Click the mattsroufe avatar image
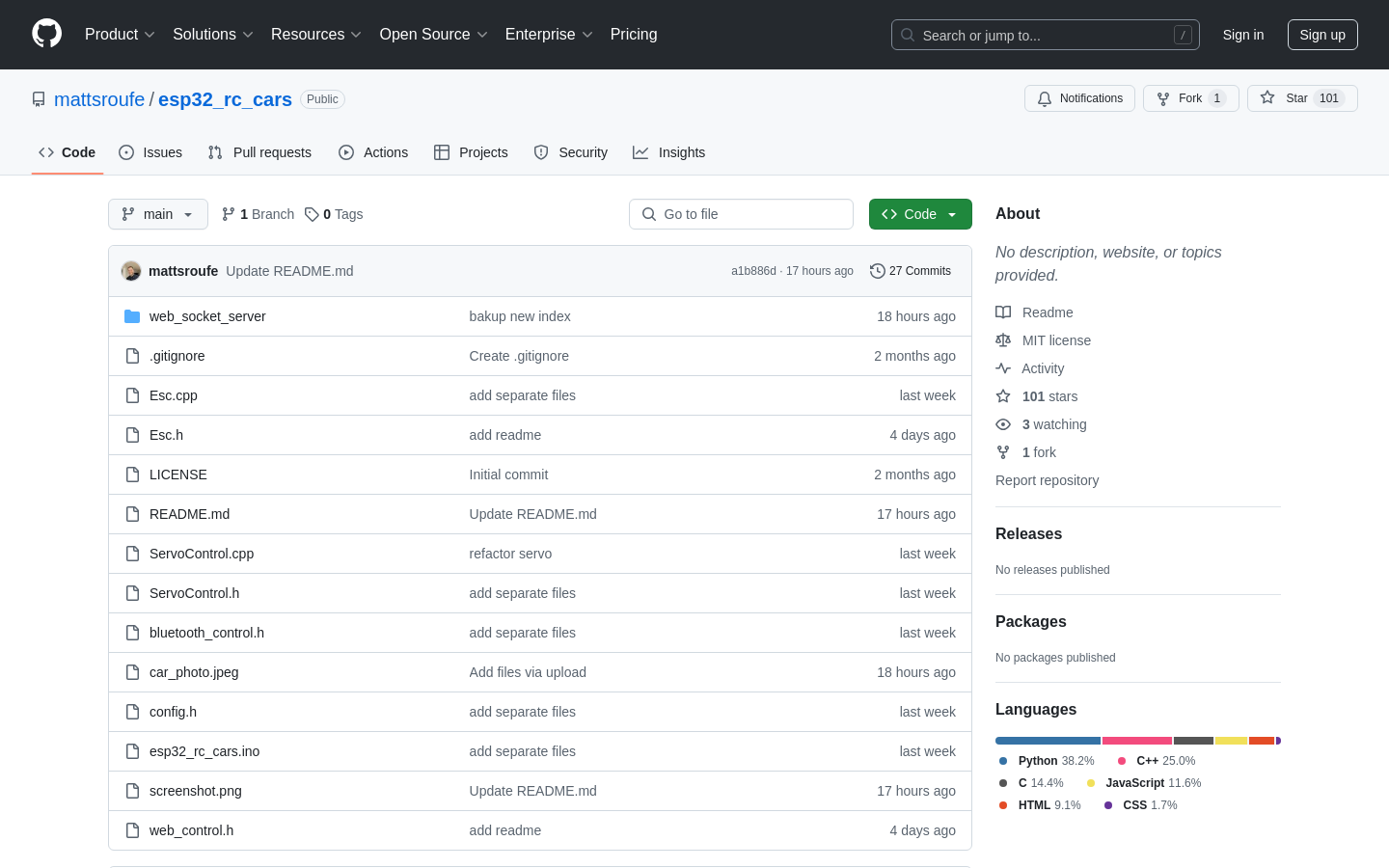1389x868 pixels. [x=131, y=271]
